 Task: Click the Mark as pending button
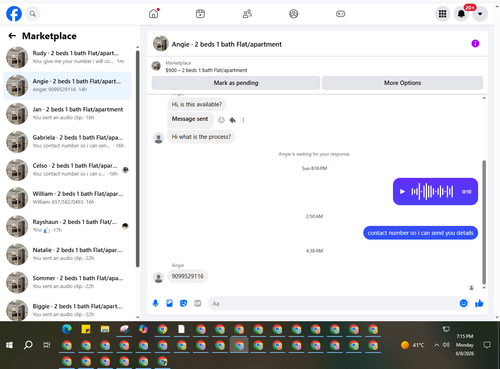(x=236, y=83)
